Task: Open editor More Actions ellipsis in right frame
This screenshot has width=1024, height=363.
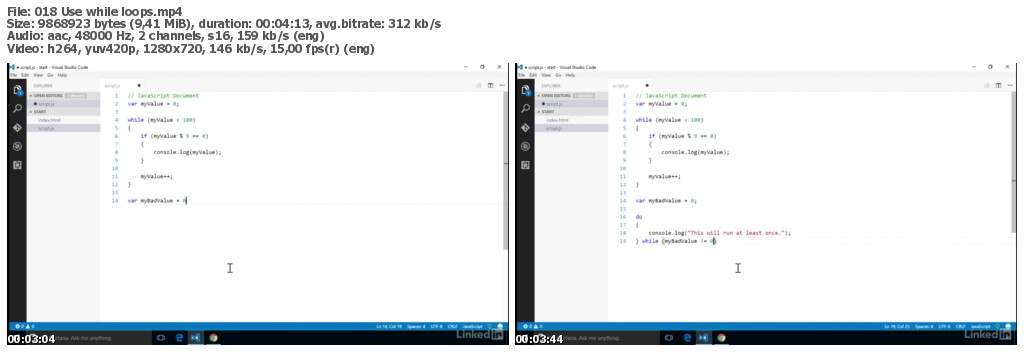Action: point(1009,85)
